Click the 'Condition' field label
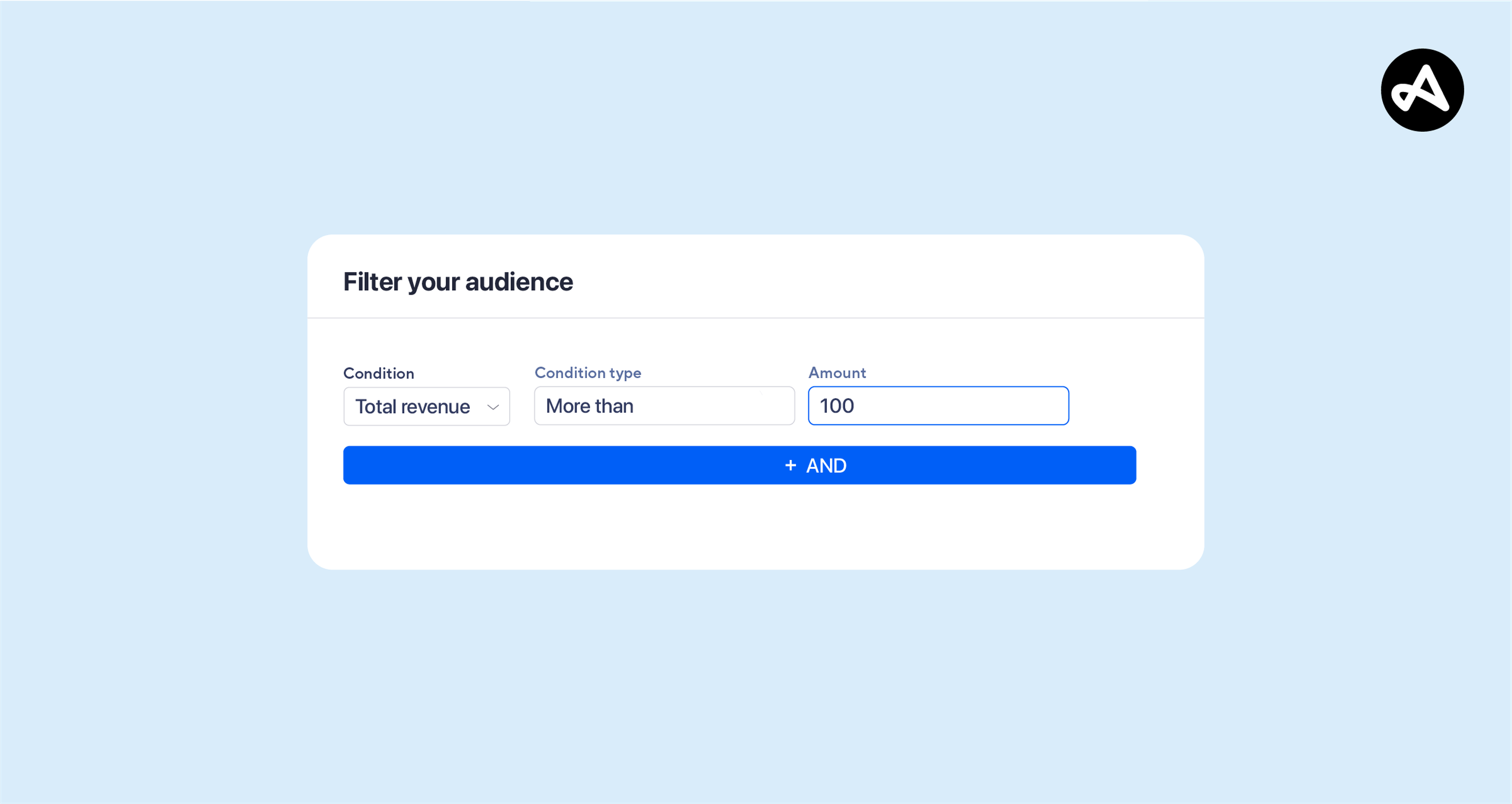 [379, 373]
